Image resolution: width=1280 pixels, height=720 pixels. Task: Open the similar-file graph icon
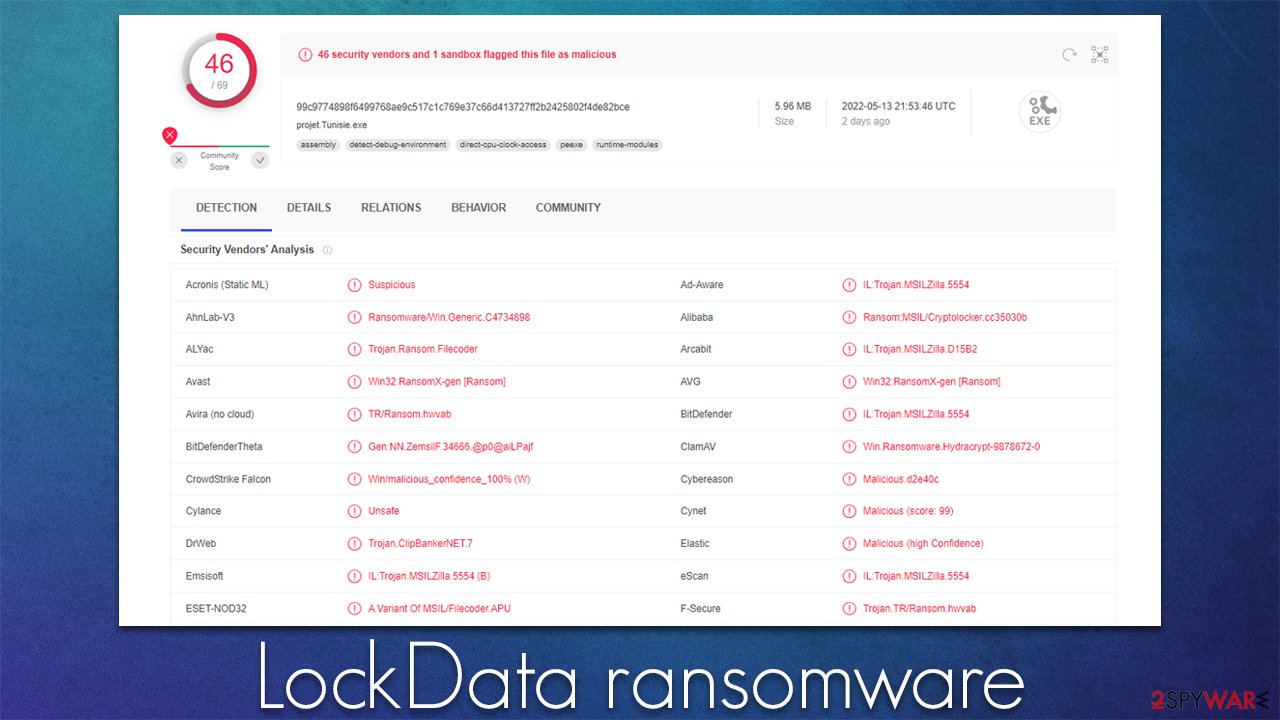1100,55
